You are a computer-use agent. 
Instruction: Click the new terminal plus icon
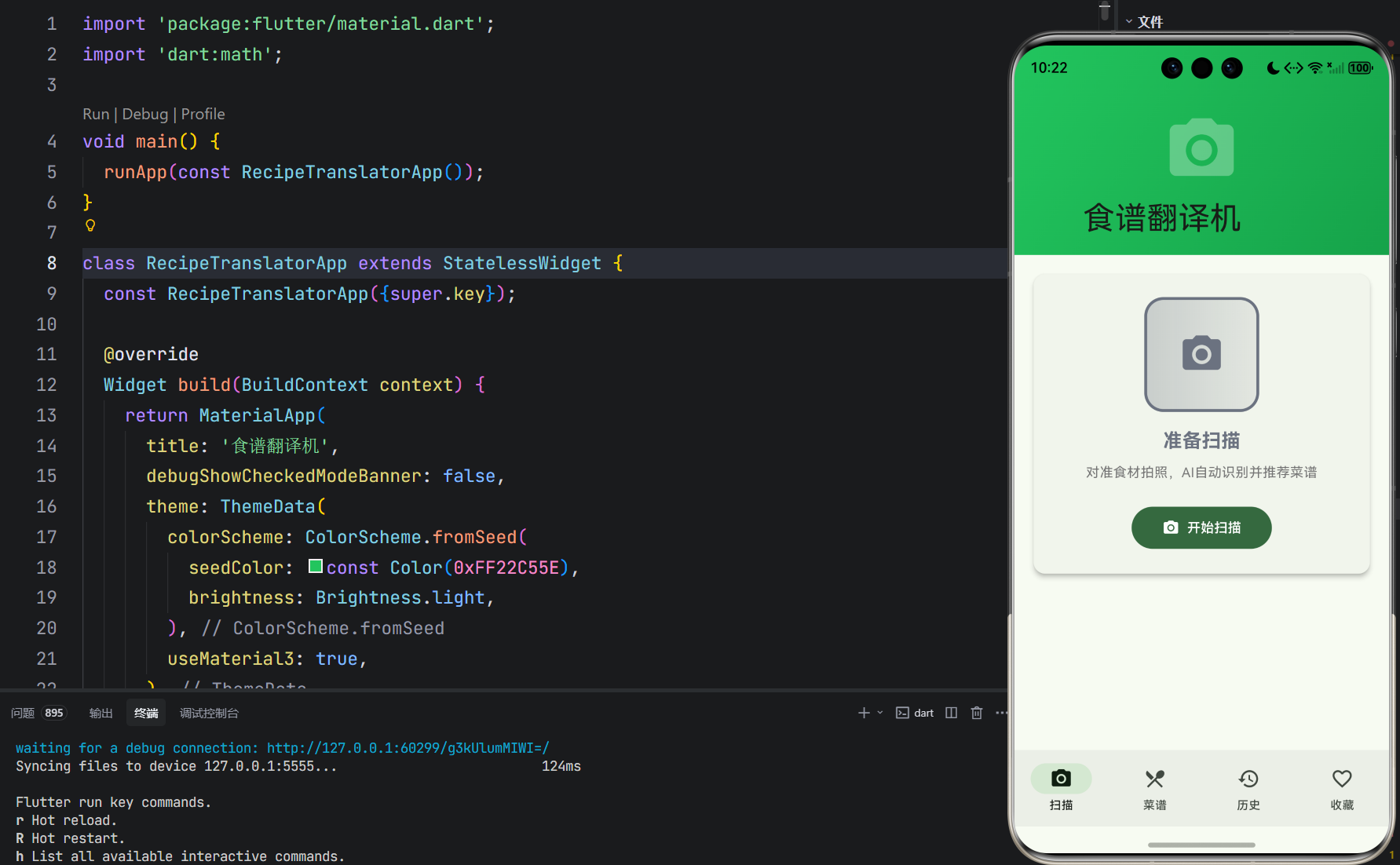tap(864, 713)
